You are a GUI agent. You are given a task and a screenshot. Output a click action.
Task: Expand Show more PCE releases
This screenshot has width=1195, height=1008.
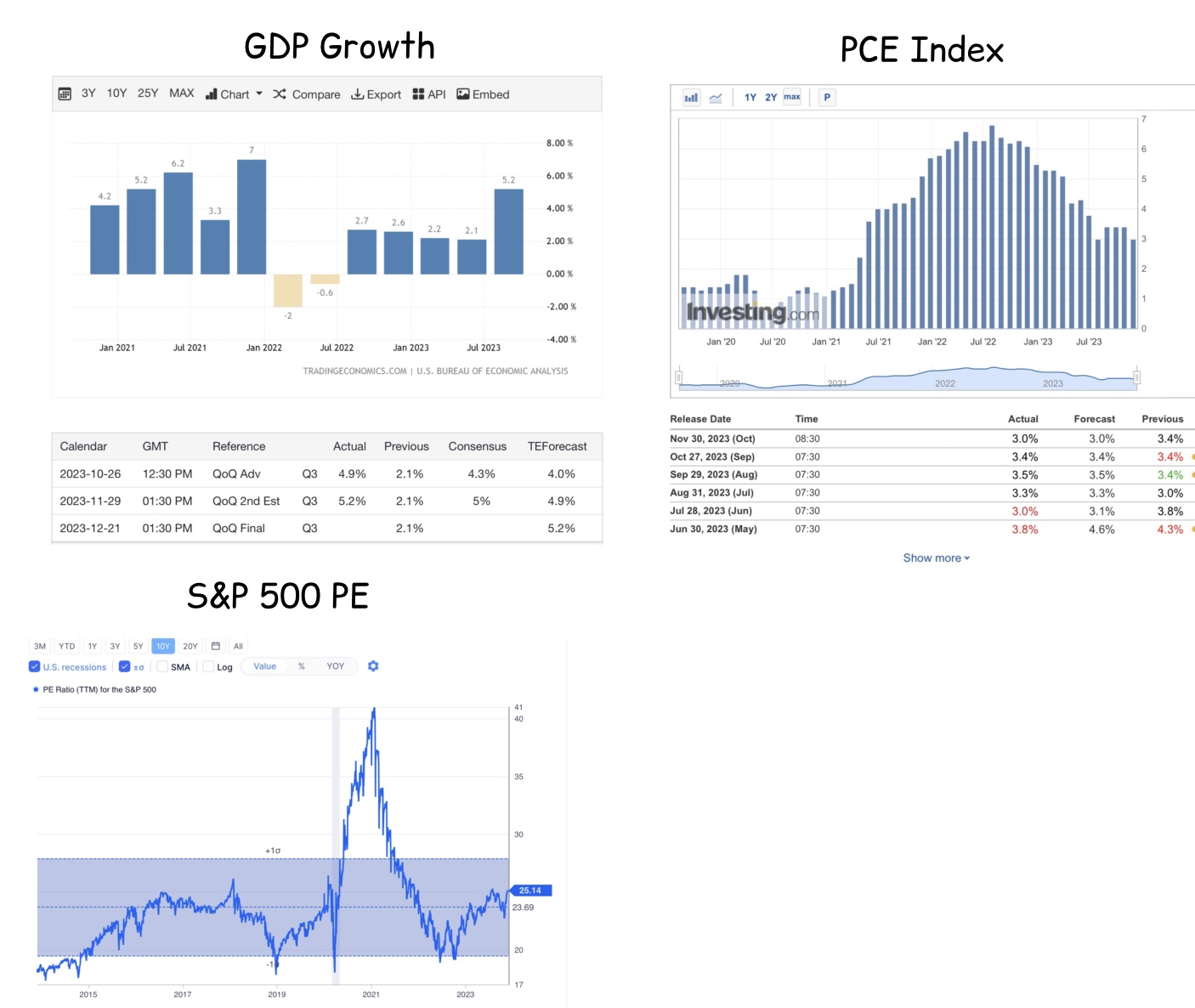(936, 558)
